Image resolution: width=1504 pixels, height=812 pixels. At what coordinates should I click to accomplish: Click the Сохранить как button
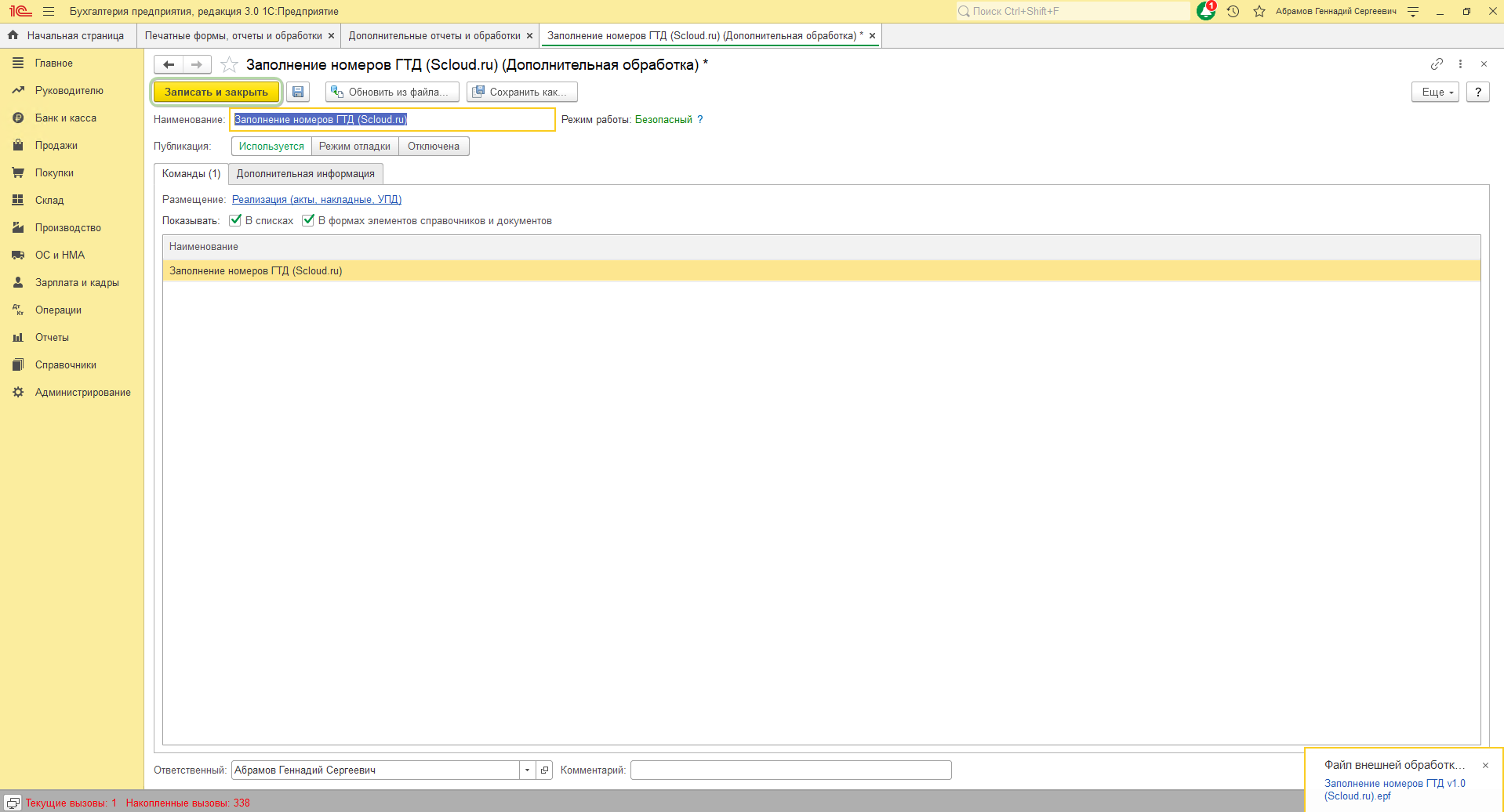click(522, 92)
